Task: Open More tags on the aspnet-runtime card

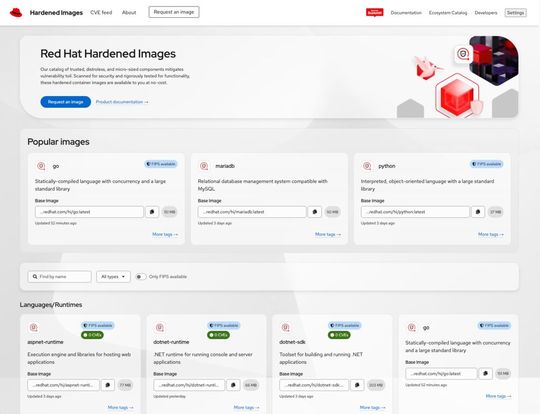Action: [x=121, y=407]
